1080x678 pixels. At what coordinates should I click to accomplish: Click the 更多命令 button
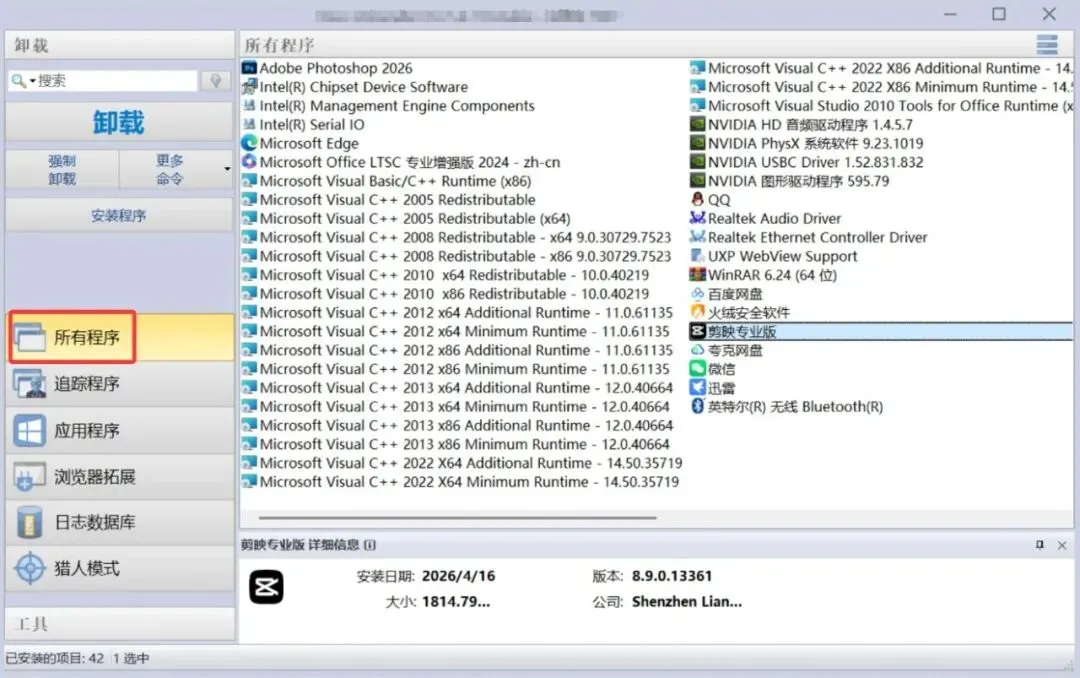tap(169, 170)
